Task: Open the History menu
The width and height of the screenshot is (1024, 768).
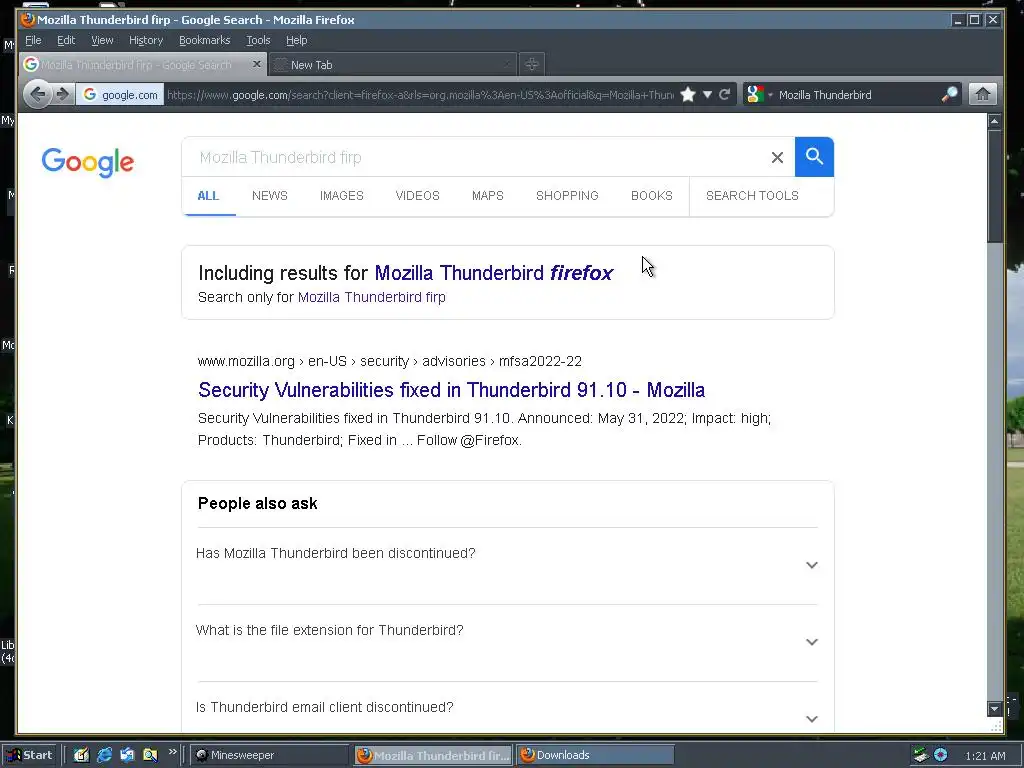Action: [x=146, y=40]
